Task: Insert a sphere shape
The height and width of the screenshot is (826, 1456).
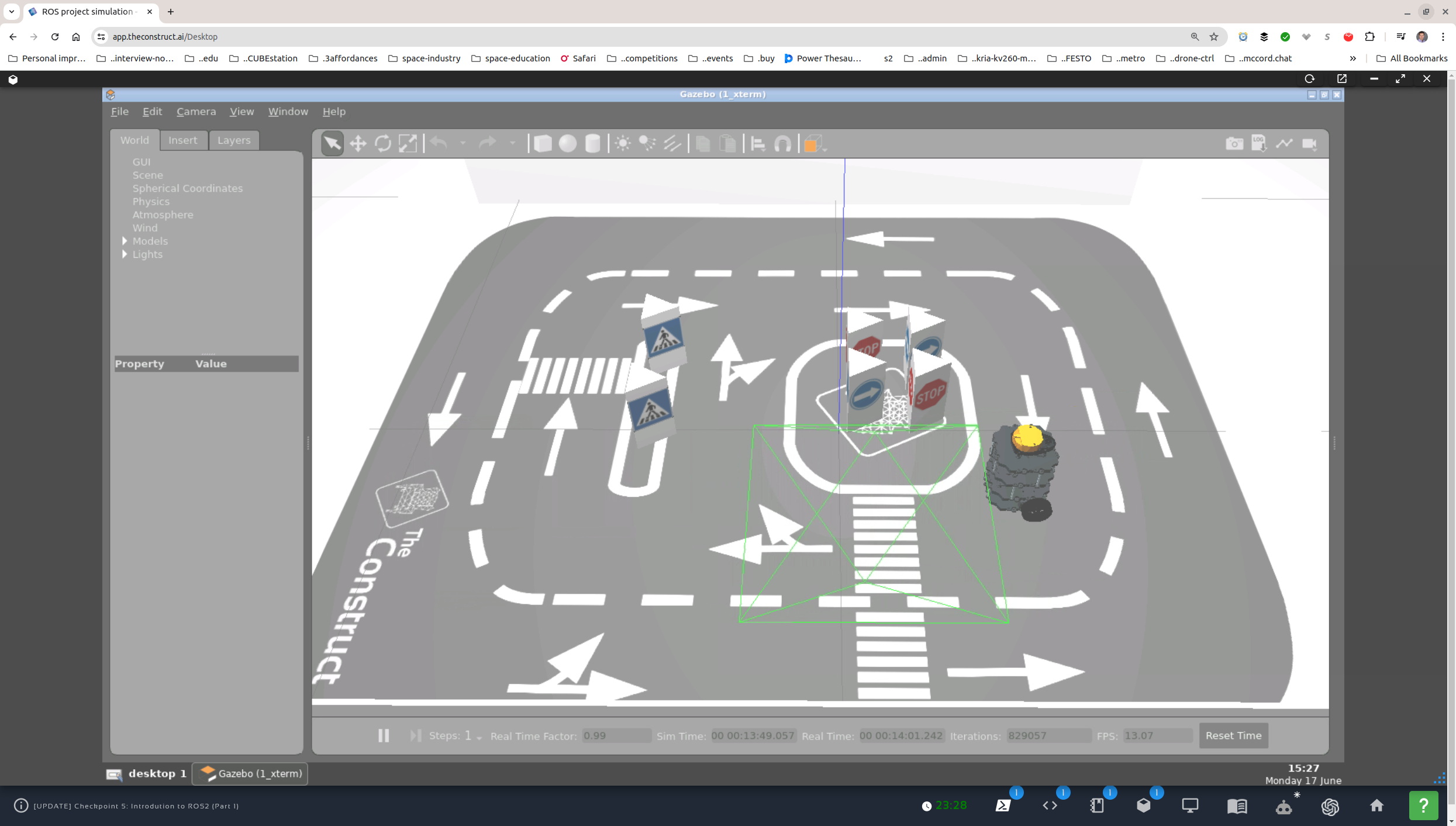Action: click(567, 144)
